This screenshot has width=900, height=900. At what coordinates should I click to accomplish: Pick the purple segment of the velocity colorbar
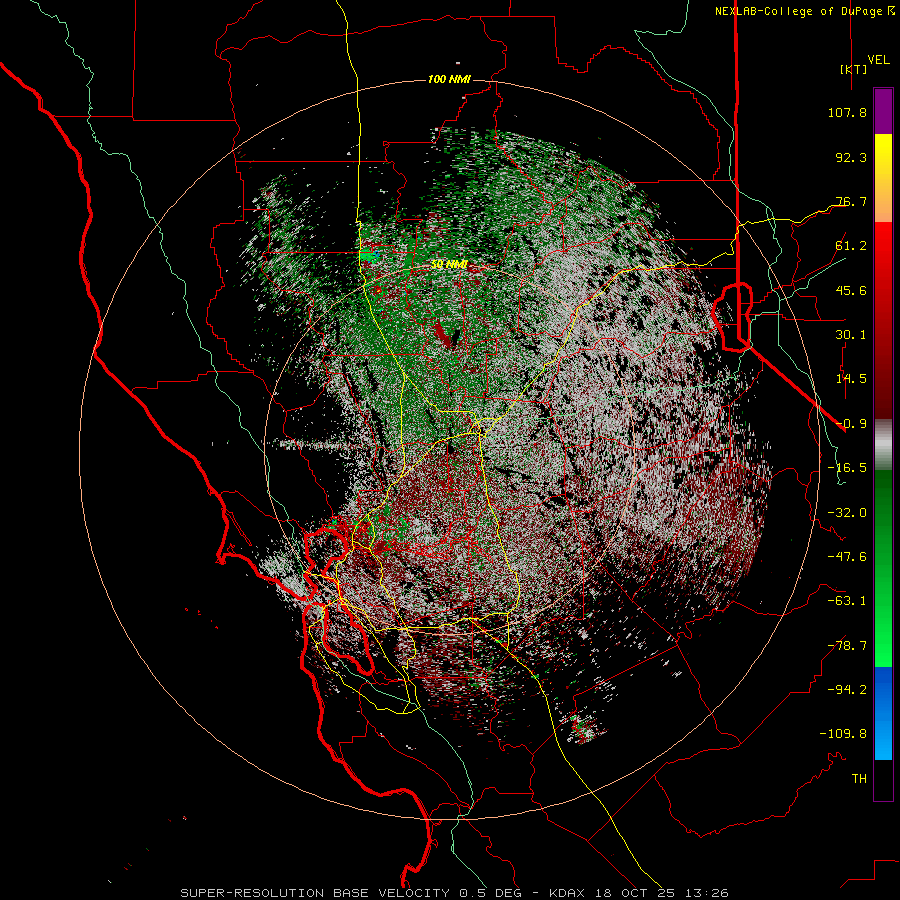click(x=883, y=112)
